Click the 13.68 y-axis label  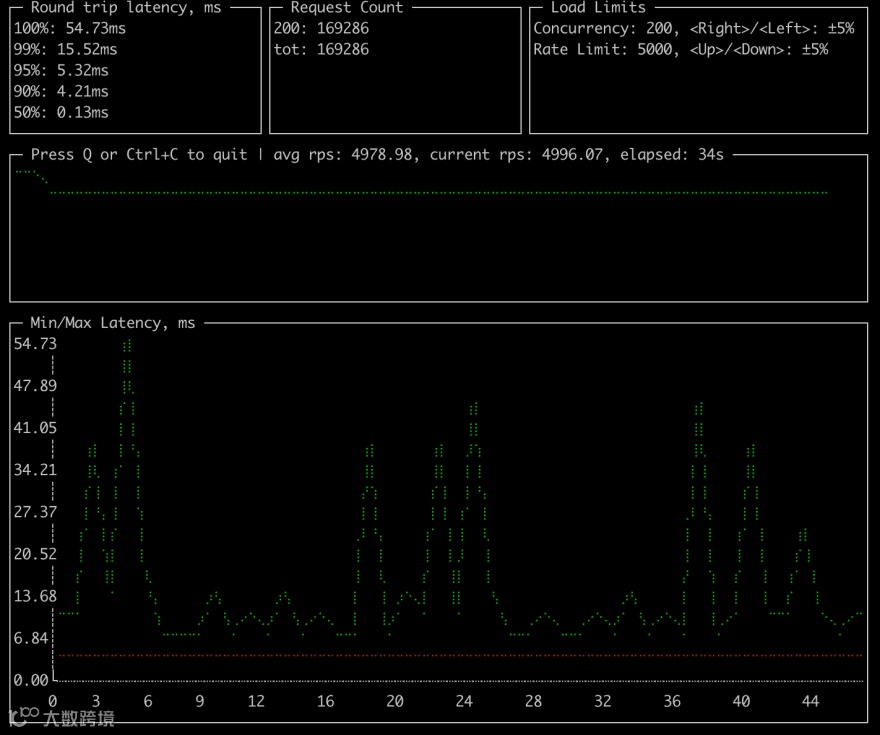35,596
